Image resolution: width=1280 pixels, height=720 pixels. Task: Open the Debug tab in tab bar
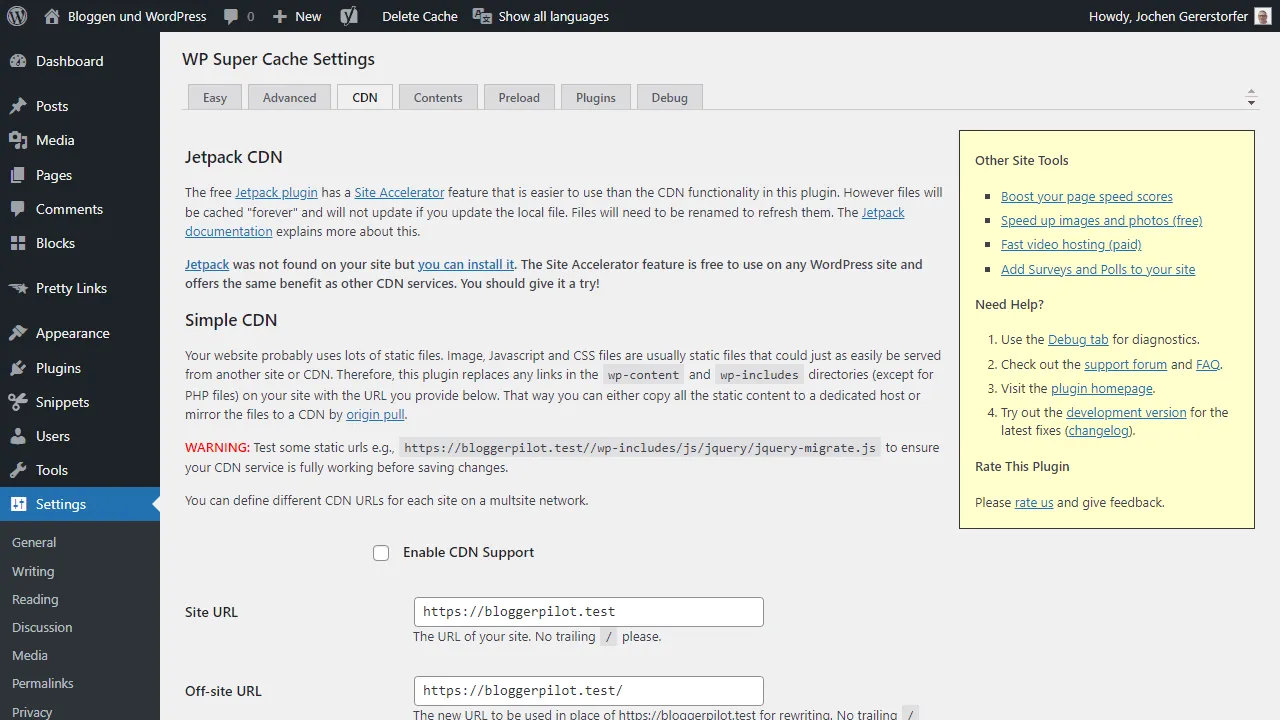tap(670, 97)
